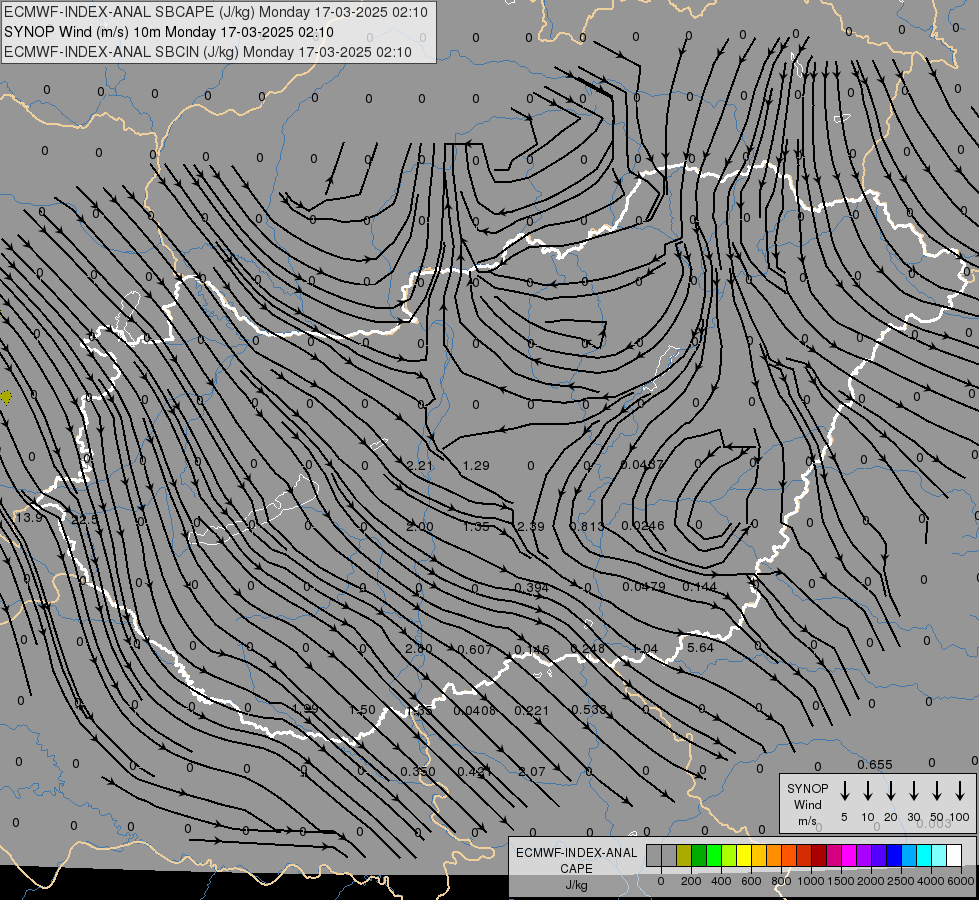Click the 200 tick label on CAPE scale
Screen dimensions: 979x900
(x=691, y=881)
